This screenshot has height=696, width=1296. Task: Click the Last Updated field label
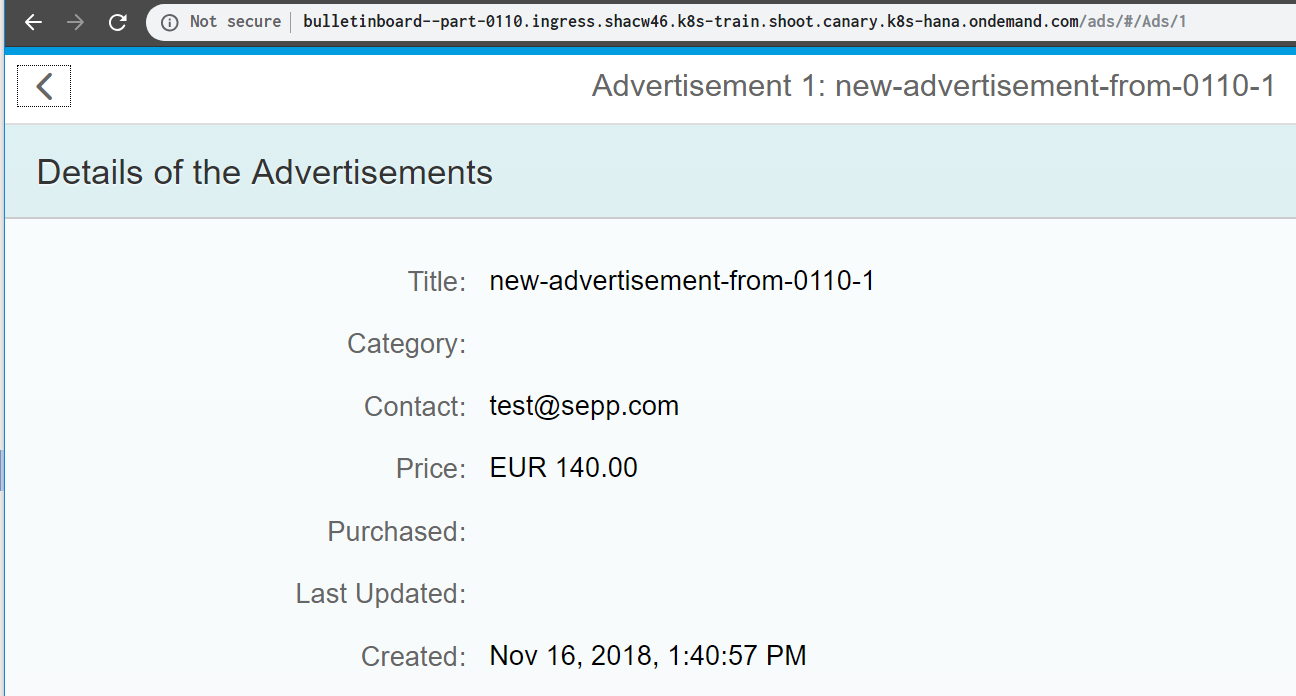point(381,594)
